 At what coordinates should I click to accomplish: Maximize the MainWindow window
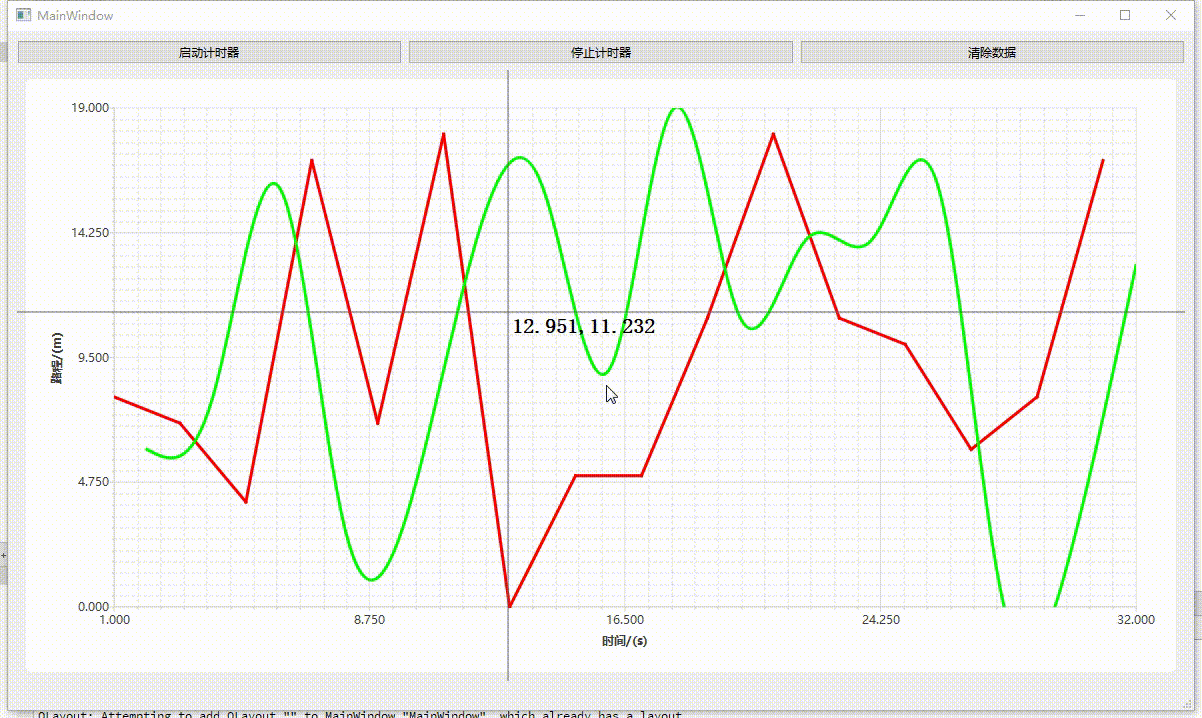point(1126,15)
